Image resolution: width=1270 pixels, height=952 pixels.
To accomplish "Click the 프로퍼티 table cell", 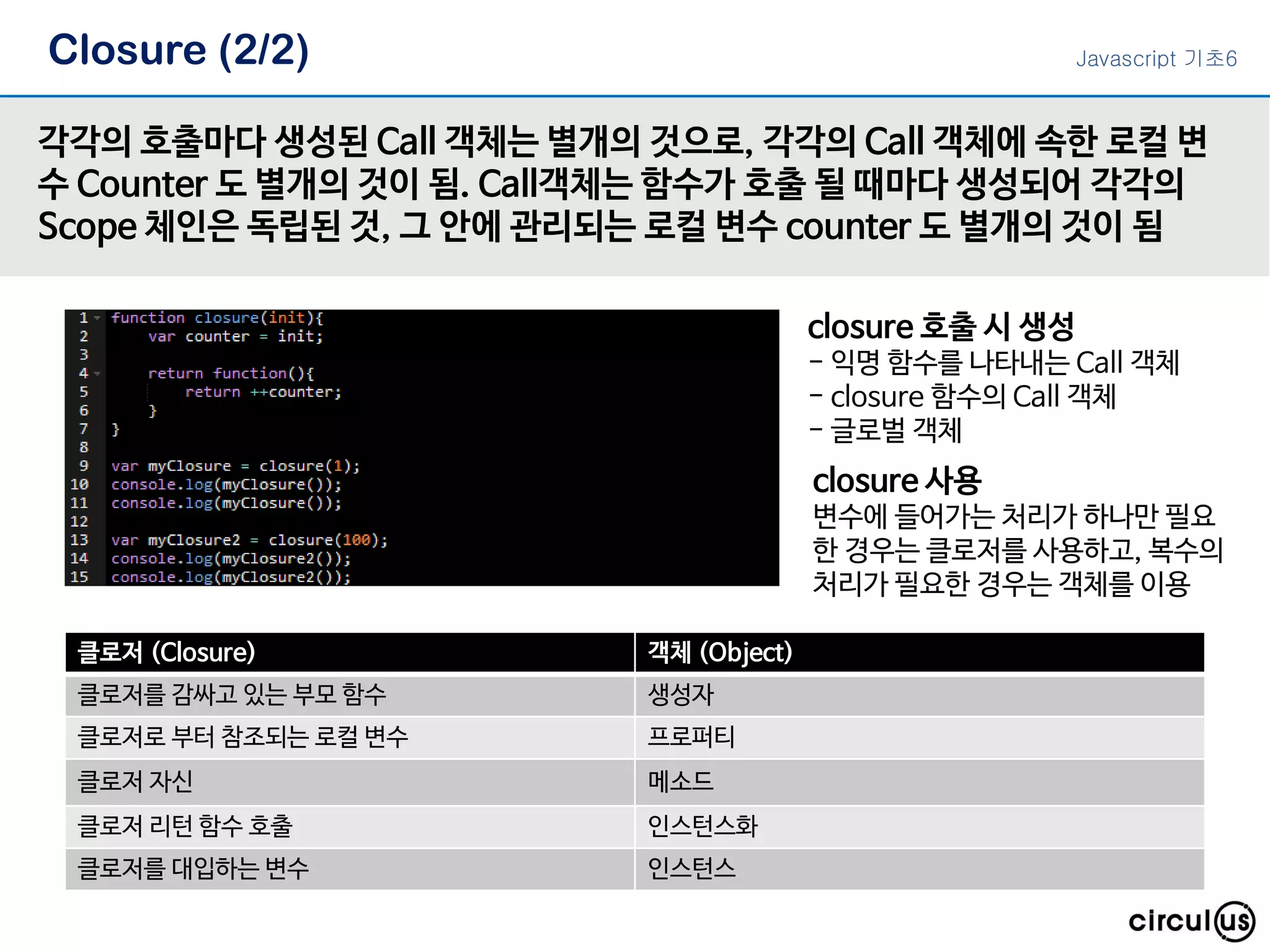I will [x=691, y=737].
